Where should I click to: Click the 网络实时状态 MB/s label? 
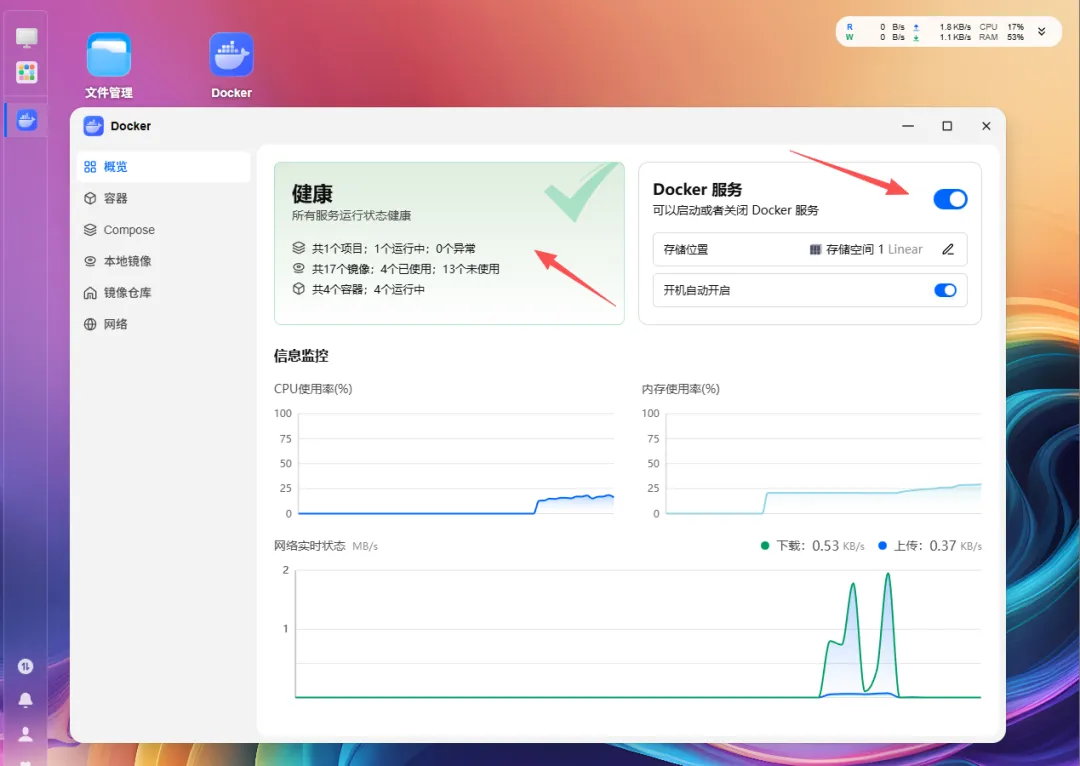point(326,546)
